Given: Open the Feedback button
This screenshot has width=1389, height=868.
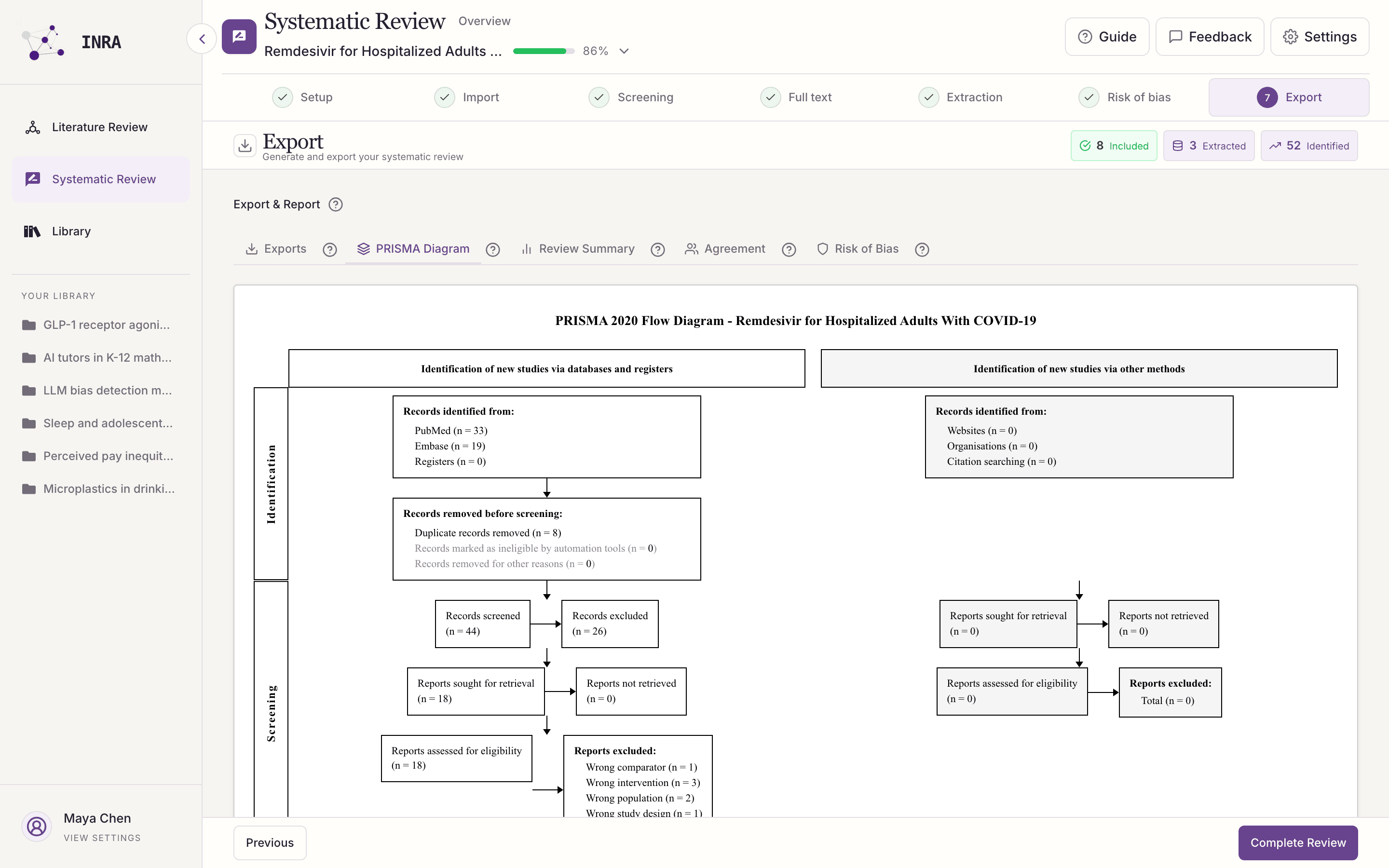Looking at the screenshot, I should point(1210,37).
